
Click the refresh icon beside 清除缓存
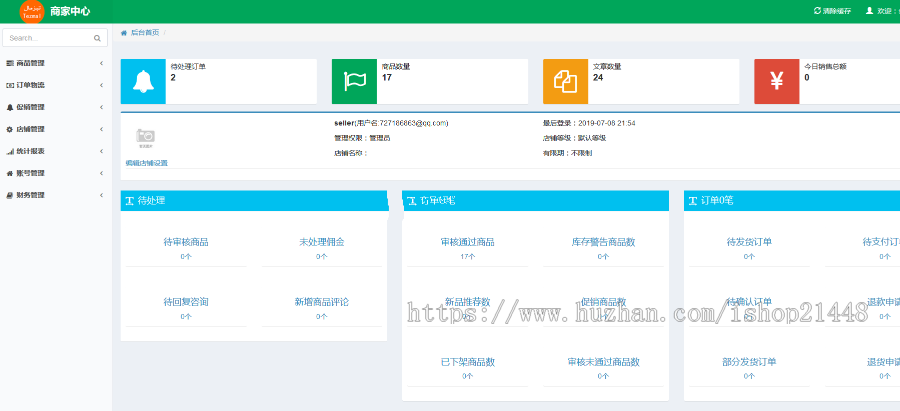tap(817, 11)
